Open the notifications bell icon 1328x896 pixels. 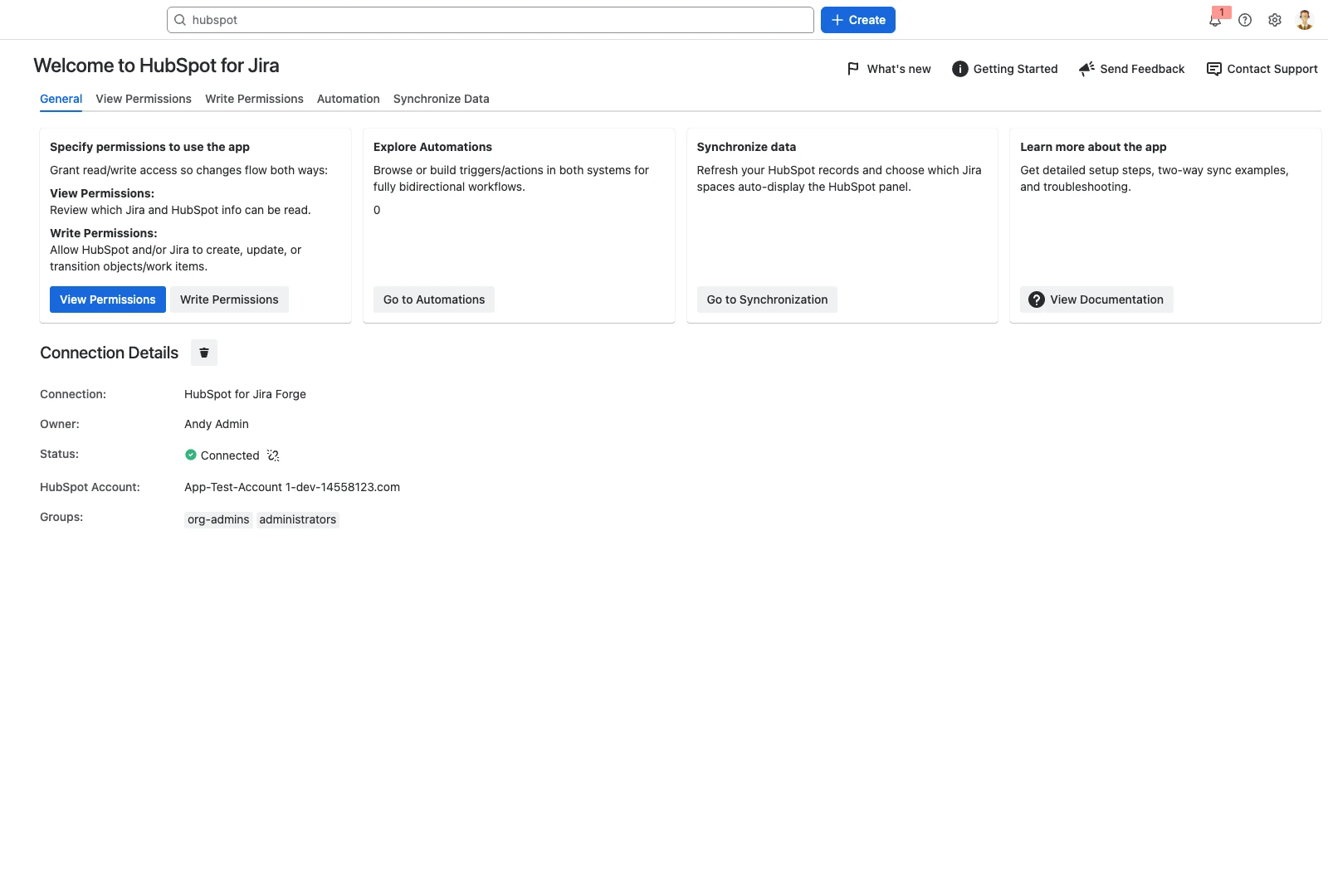click(x=1215, y=20)
